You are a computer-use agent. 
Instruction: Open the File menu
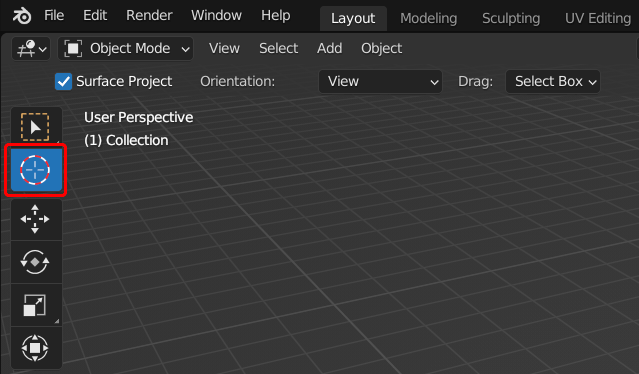pyautogui.click(x=54, y=15)
